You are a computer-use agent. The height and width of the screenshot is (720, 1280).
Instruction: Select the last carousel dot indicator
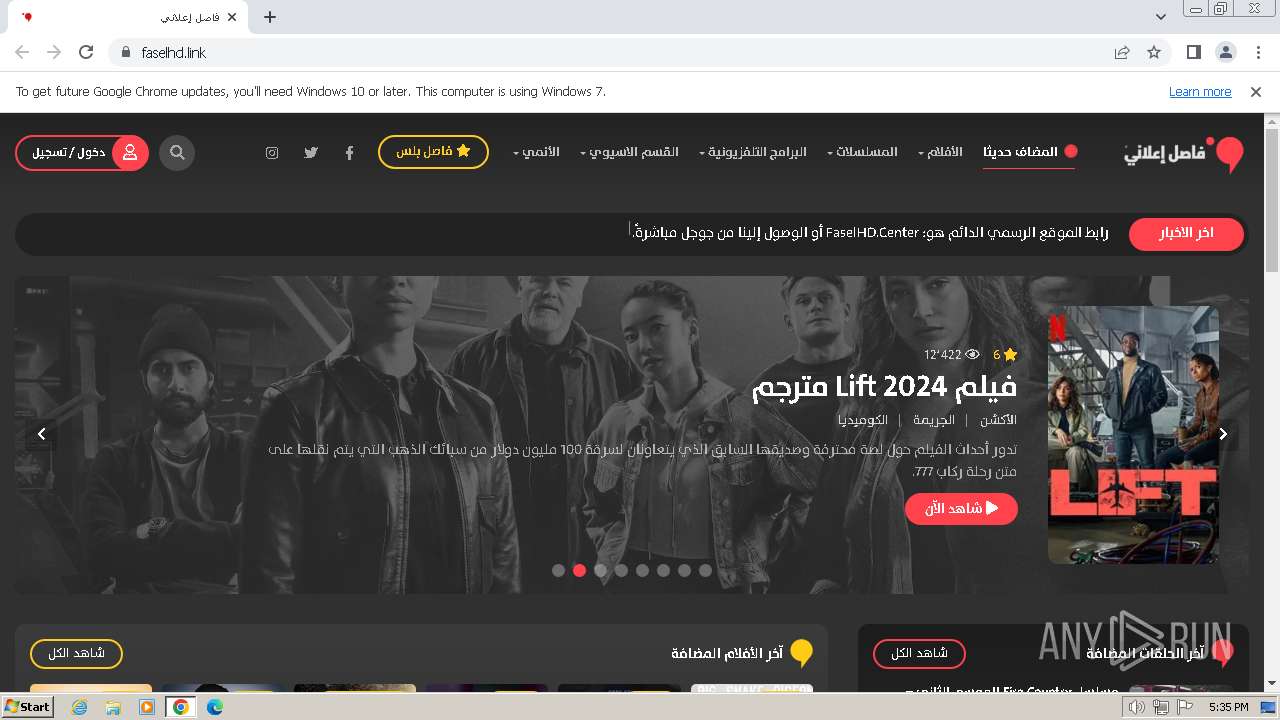pyautogui.click(x=705, y=570)
